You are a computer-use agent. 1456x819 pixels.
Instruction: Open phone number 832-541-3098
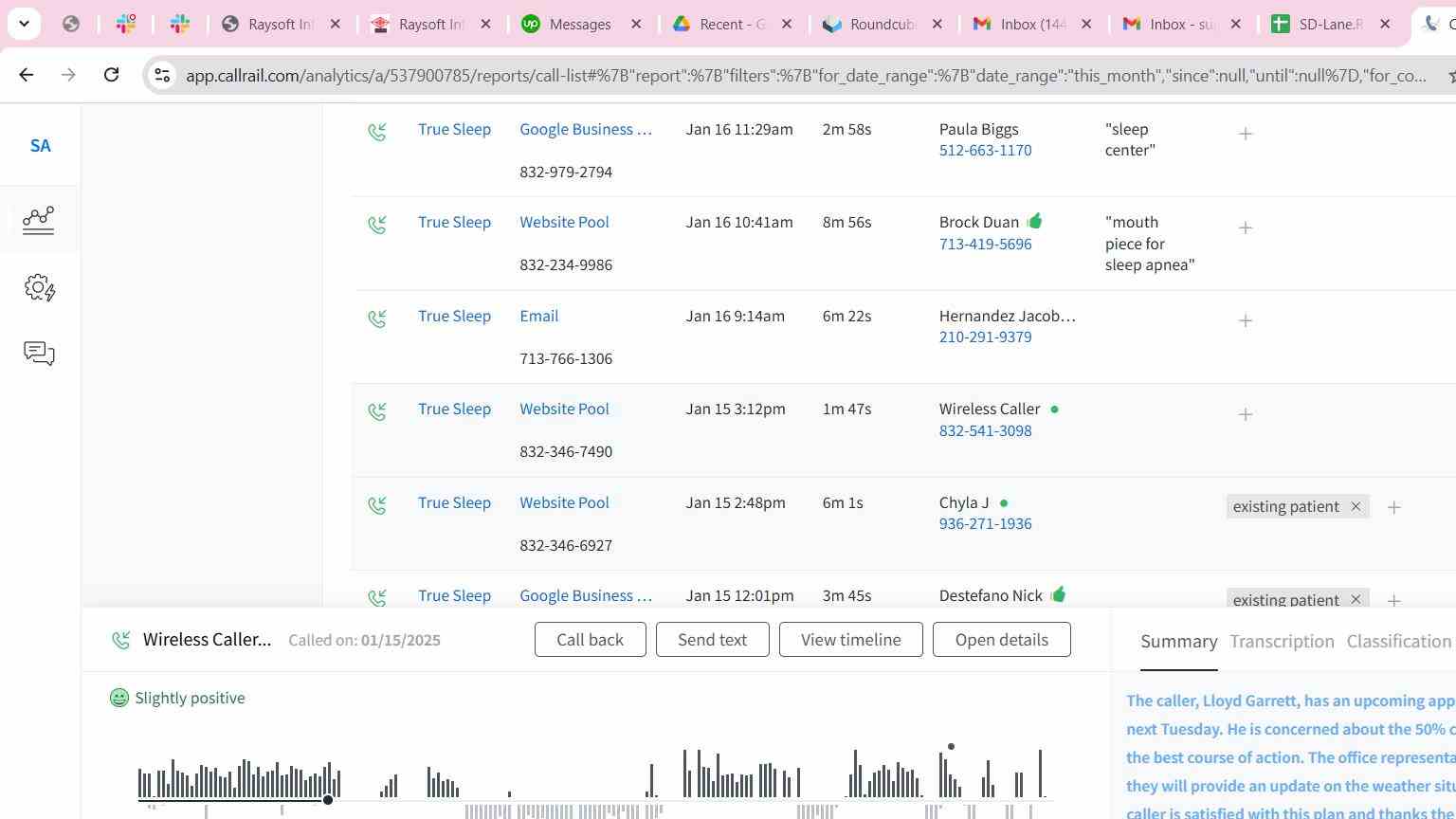pos(986,431)
